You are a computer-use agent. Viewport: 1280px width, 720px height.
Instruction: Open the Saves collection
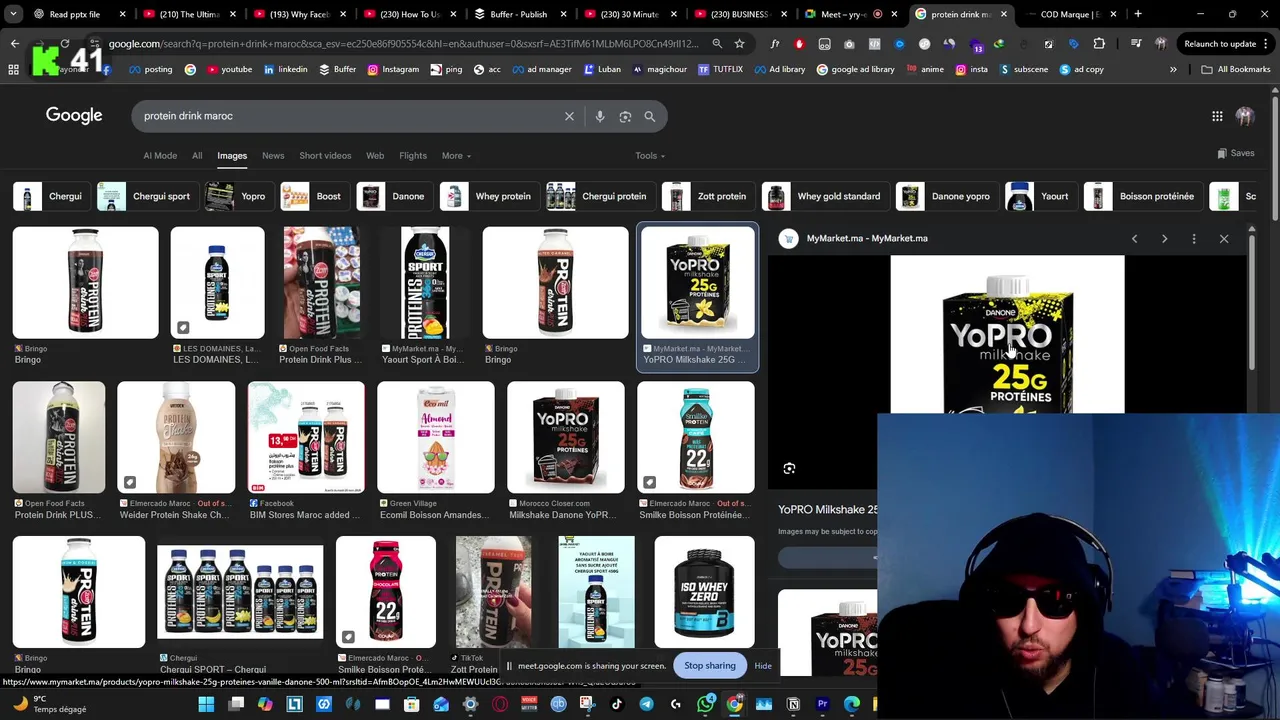click(1236, 153)
